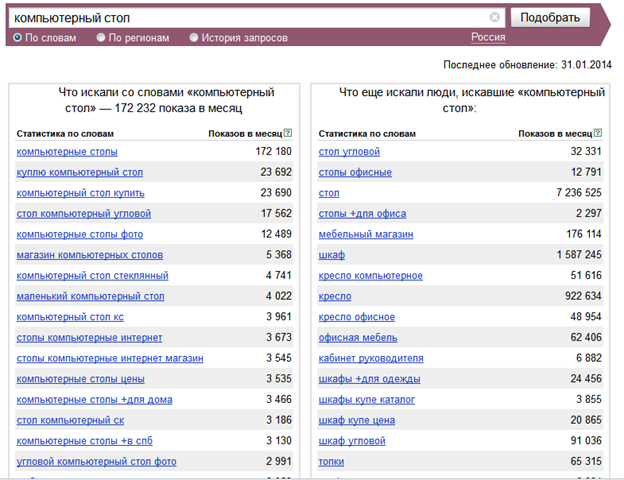
Task: Open the 'кресло офисное' link
Action: (x=357, y=317)
